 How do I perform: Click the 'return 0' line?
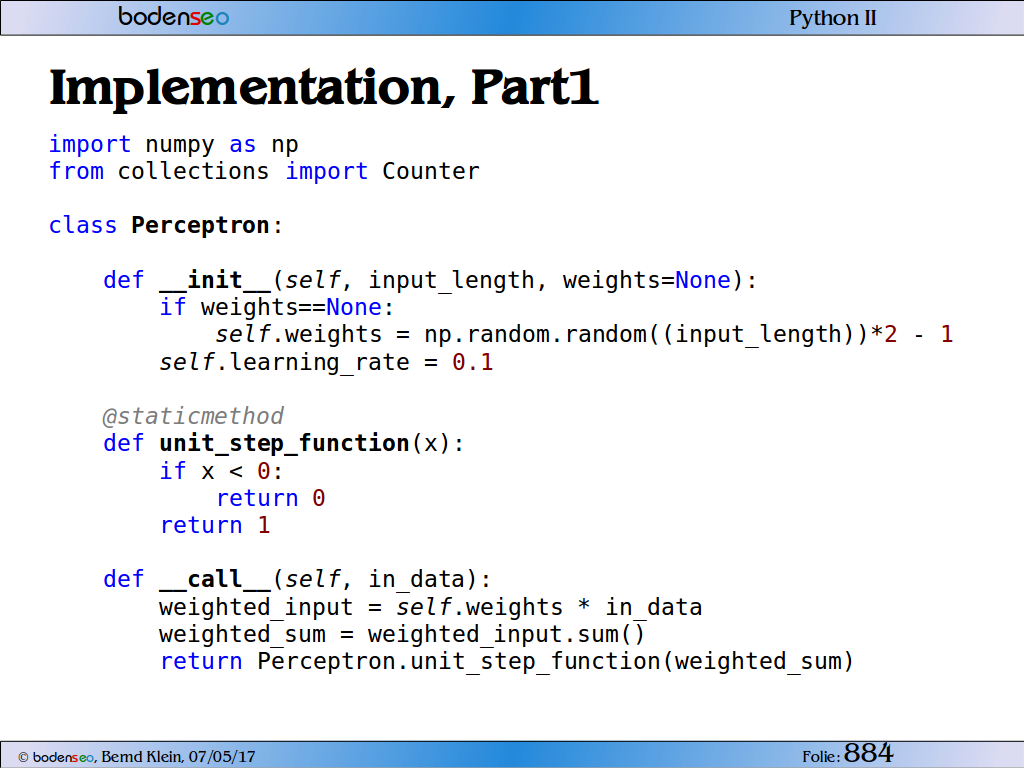(271, 498)
